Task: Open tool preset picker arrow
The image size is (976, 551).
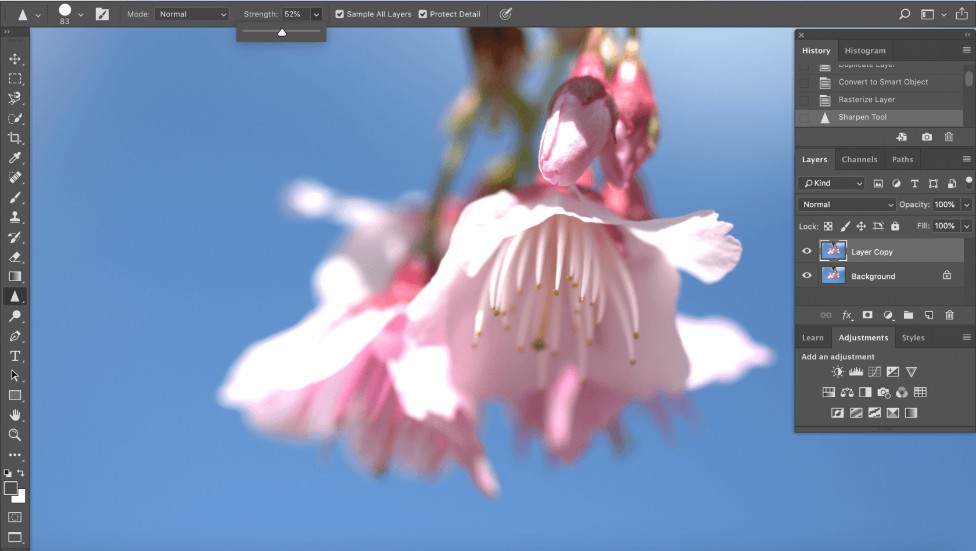Action: (x=38, y=14)
